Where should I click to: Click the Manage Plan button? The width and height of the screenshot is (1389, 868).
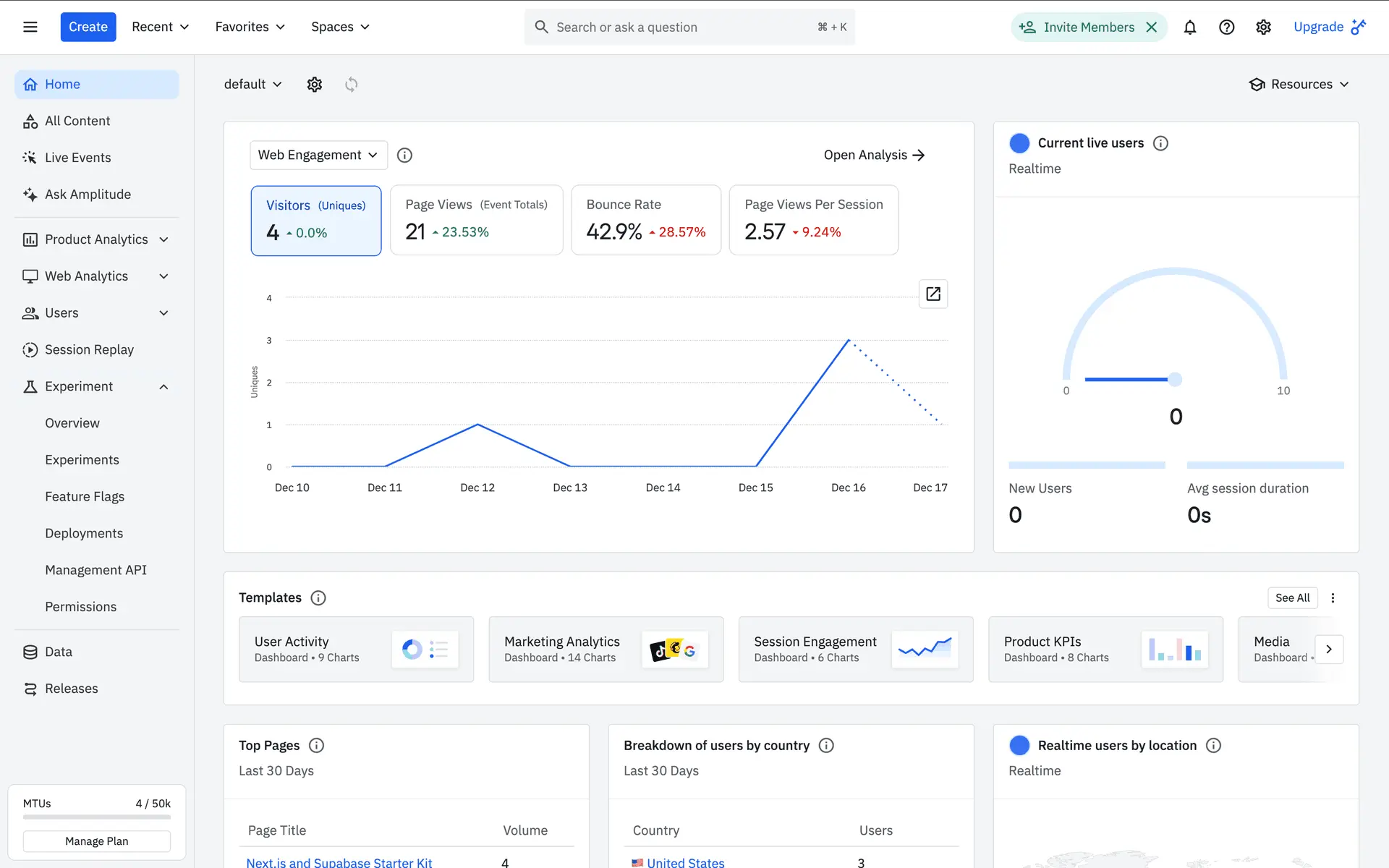click(x=96, y=841)
